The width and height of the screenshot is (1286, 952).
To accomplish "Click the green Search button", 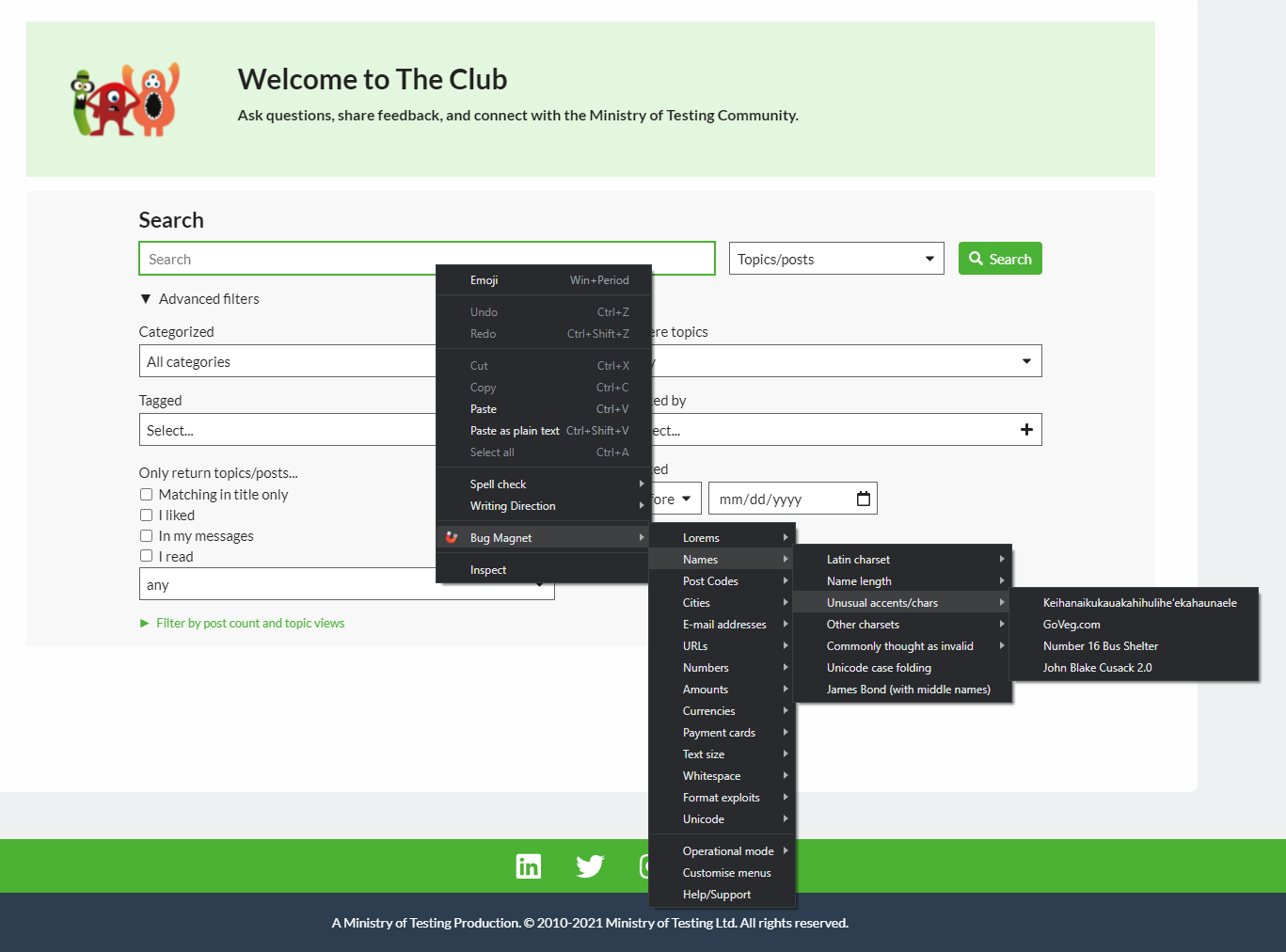I will point(1000,259).
